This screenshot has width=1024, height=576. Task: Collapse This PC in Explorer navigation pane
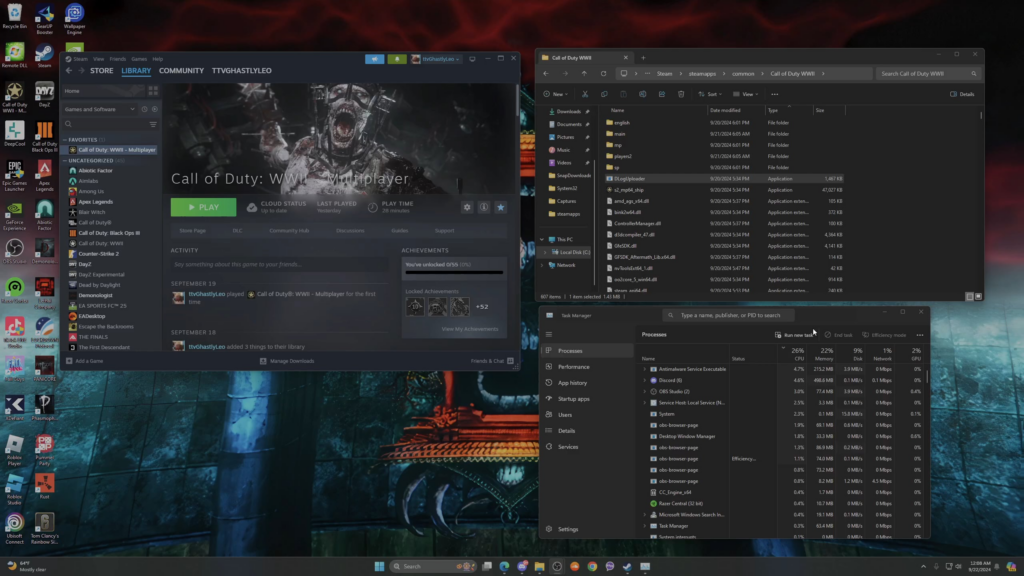pyautogui.click(x=542, y=240)
